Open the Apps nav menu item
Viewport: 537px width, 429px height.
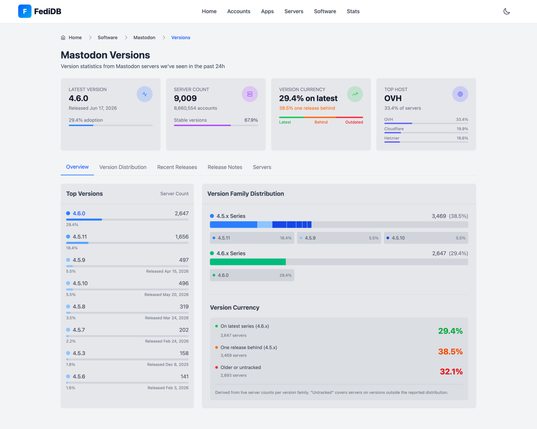267,11
